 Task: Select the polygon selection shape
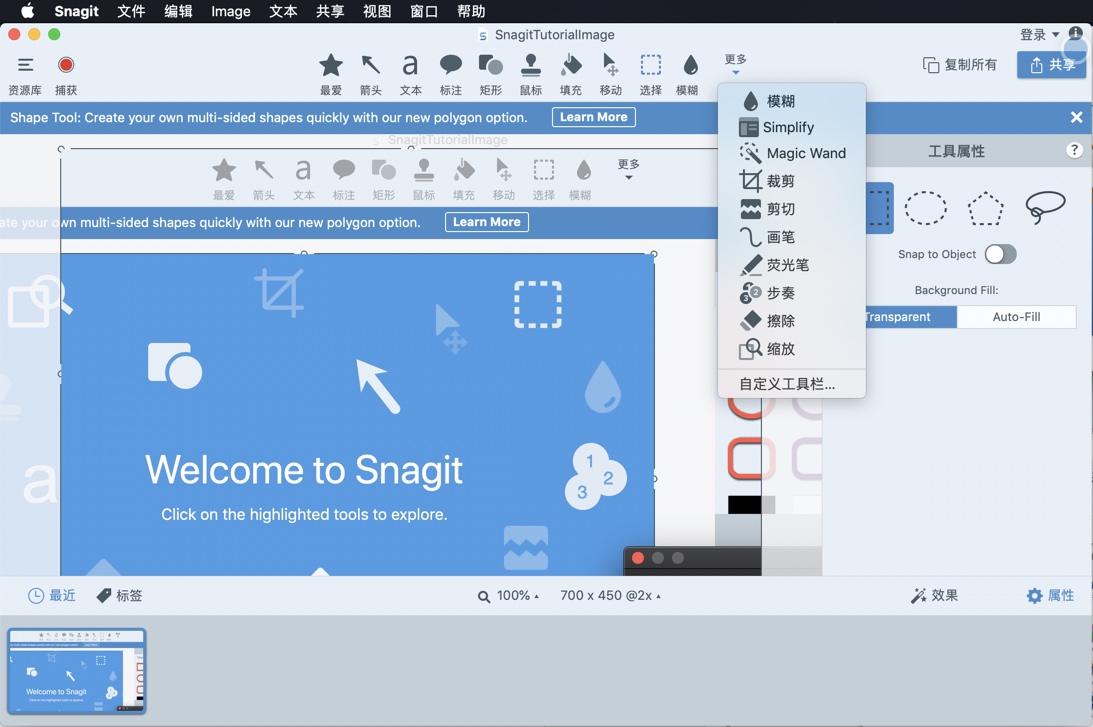(x=986, y=208)
